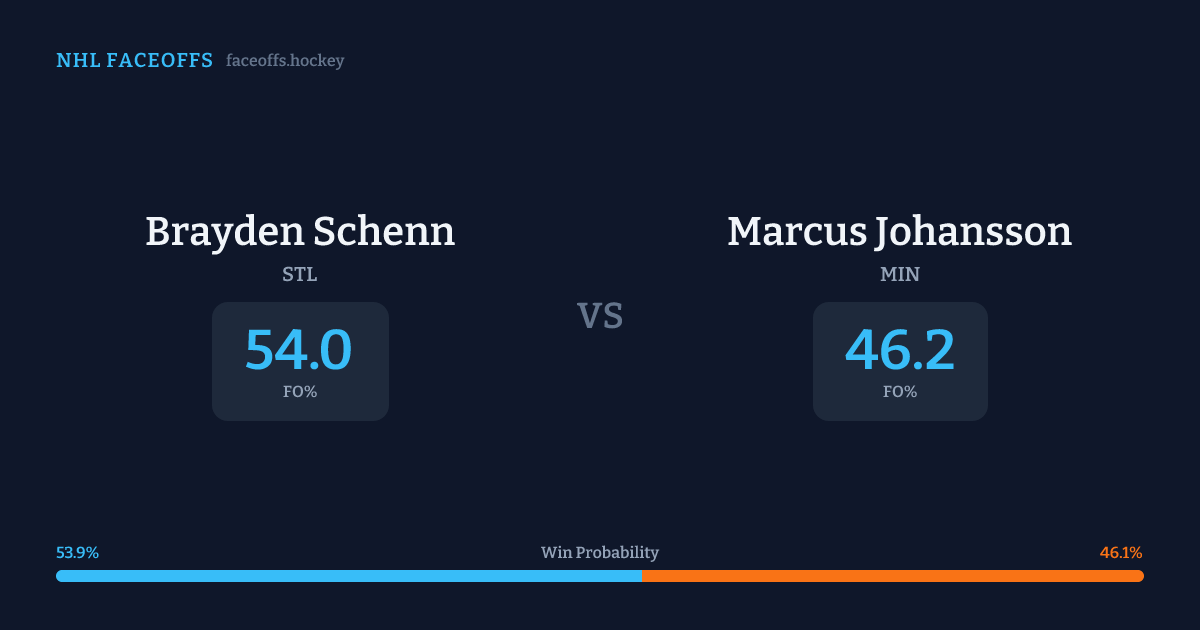Select the STL team label
This screenshot has height=630, width=1200.
[300, 274]
